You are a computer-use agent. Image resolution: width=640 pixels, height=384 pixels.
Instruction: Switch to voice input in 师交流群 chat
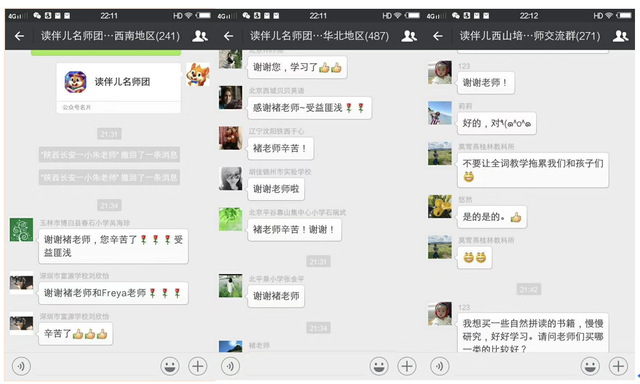click(440, 366)
